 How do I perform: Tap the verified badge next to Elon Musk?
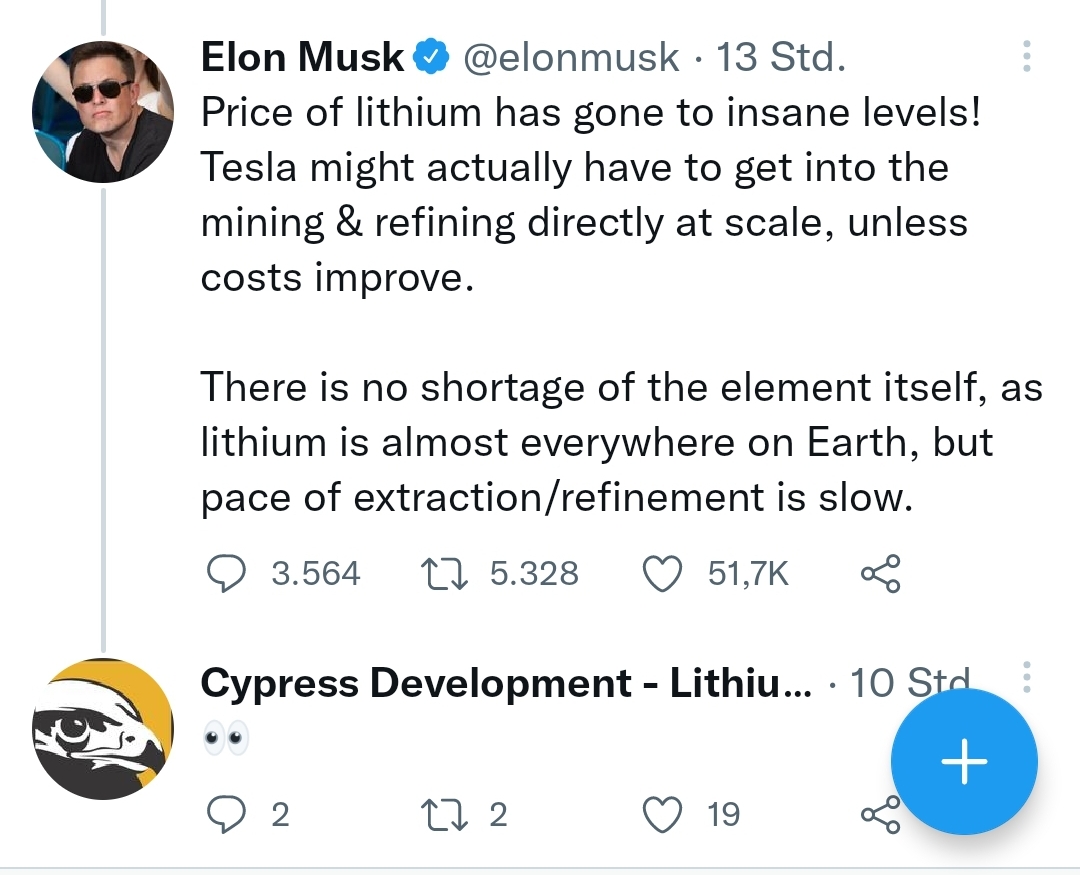tap(430, 57)
